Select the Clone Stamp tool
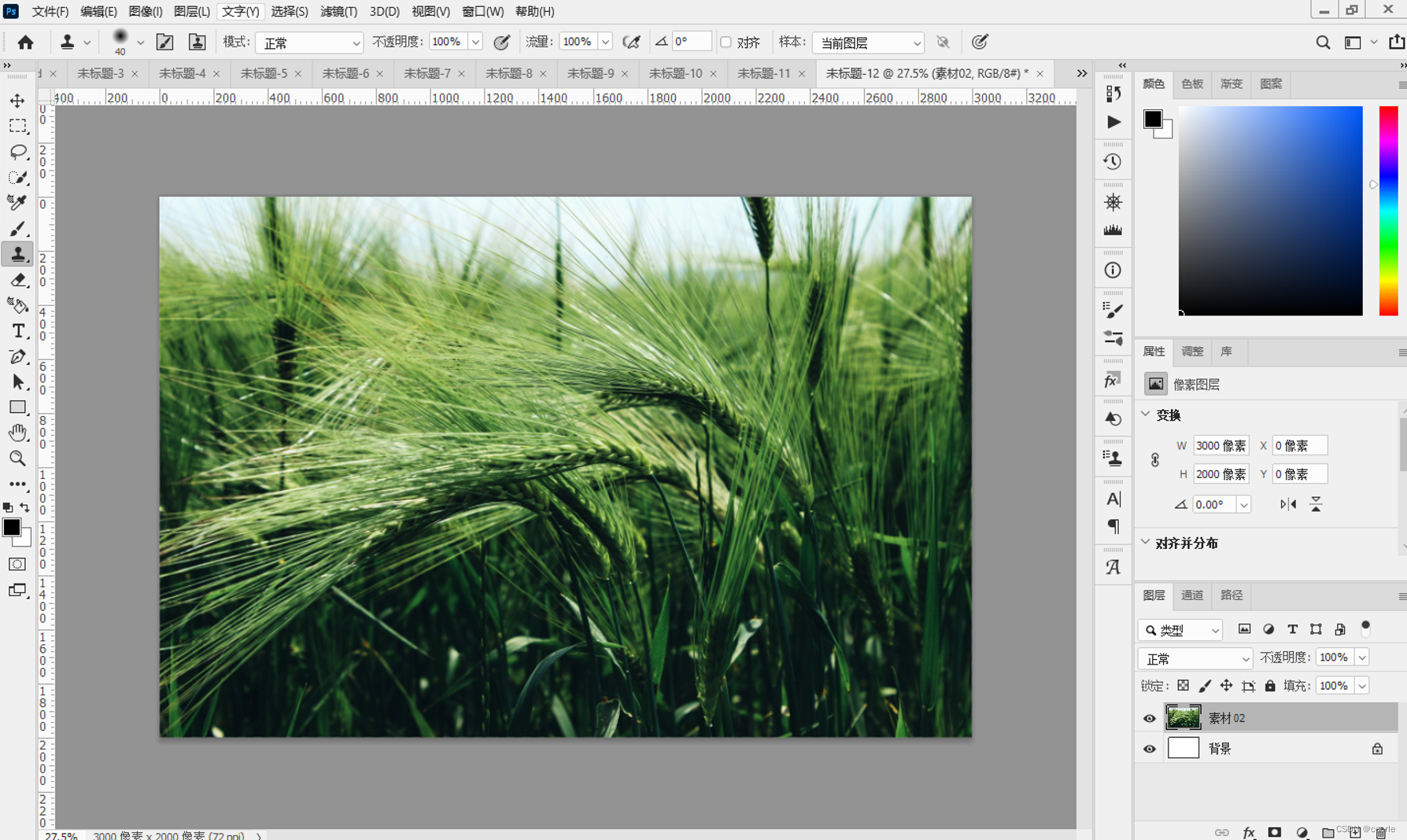The image size is (1407, 840). click(17, 254)
